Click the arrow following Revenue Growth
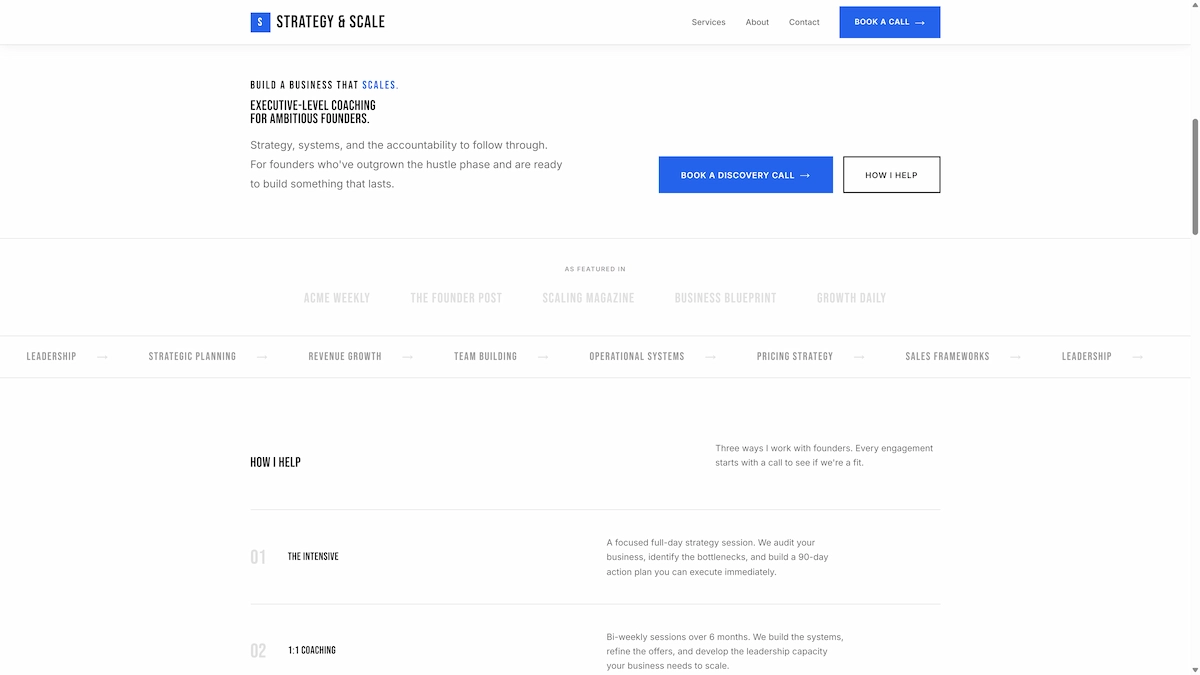Image resolution: width=1200 pixels, height=675 pixels. point(407,356)
